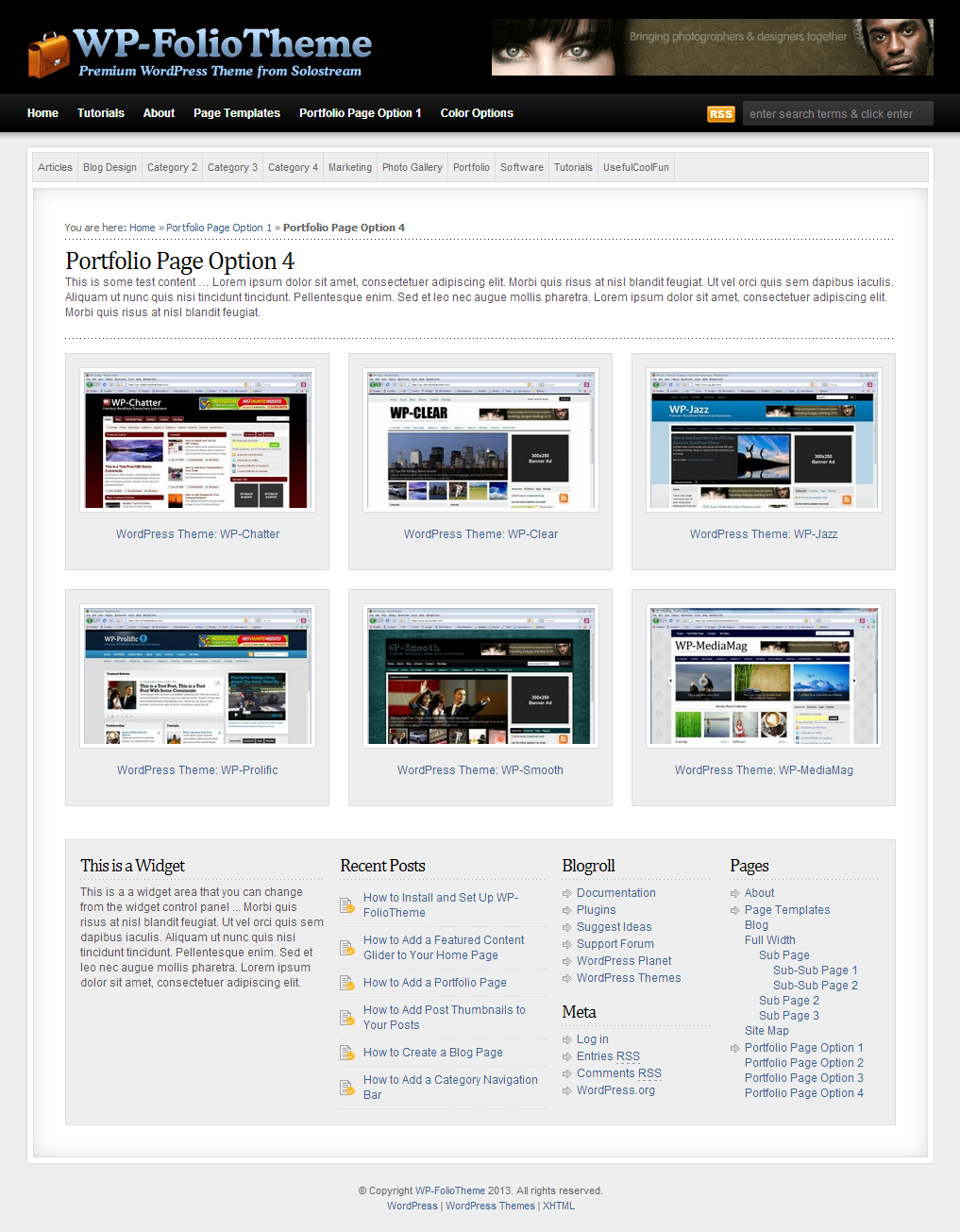Viewport: 960px width, 1232px height.
Task: Click the Portfolio Page Option 1 breadcrumb link
Action: (x=219, y=228)
